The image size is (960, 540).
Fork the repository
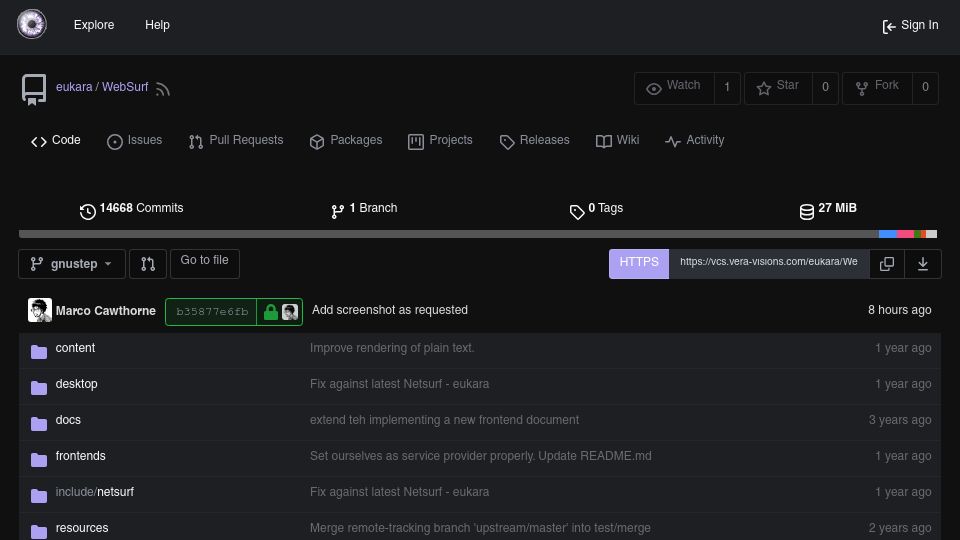877,88
